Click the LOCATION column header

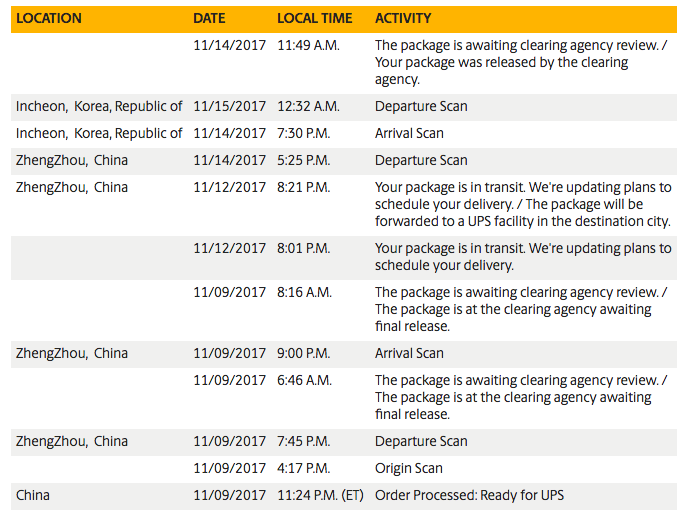click(x=49, y=18)
